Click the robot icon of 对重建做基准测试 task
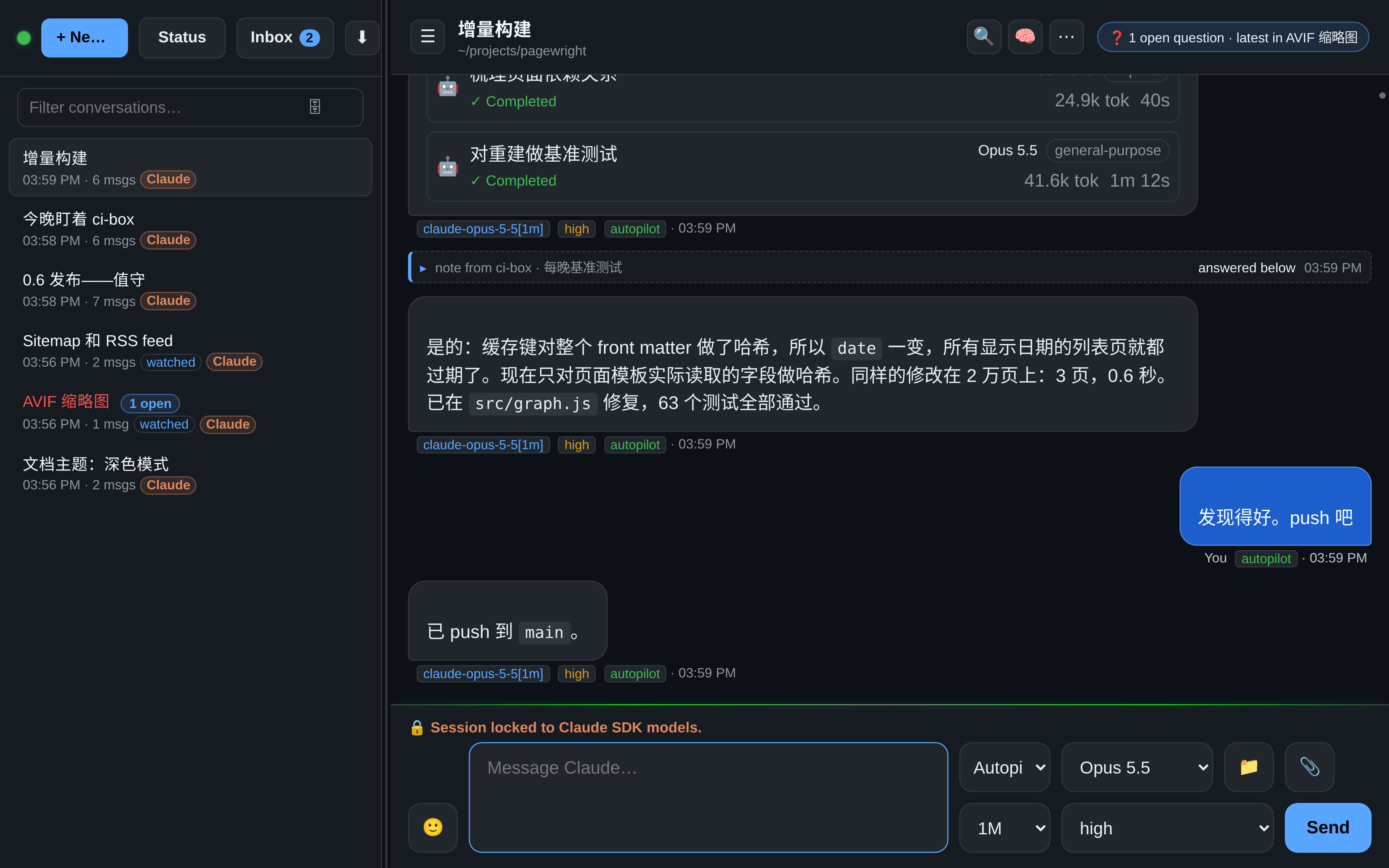This screenshot has width=1389, height=868. coord(448,167)
